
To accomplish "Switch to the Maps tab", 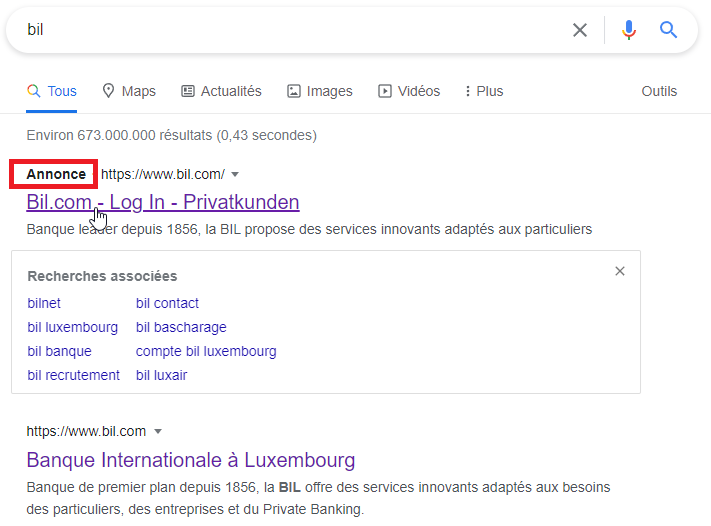I will click(x=129, y=91).
